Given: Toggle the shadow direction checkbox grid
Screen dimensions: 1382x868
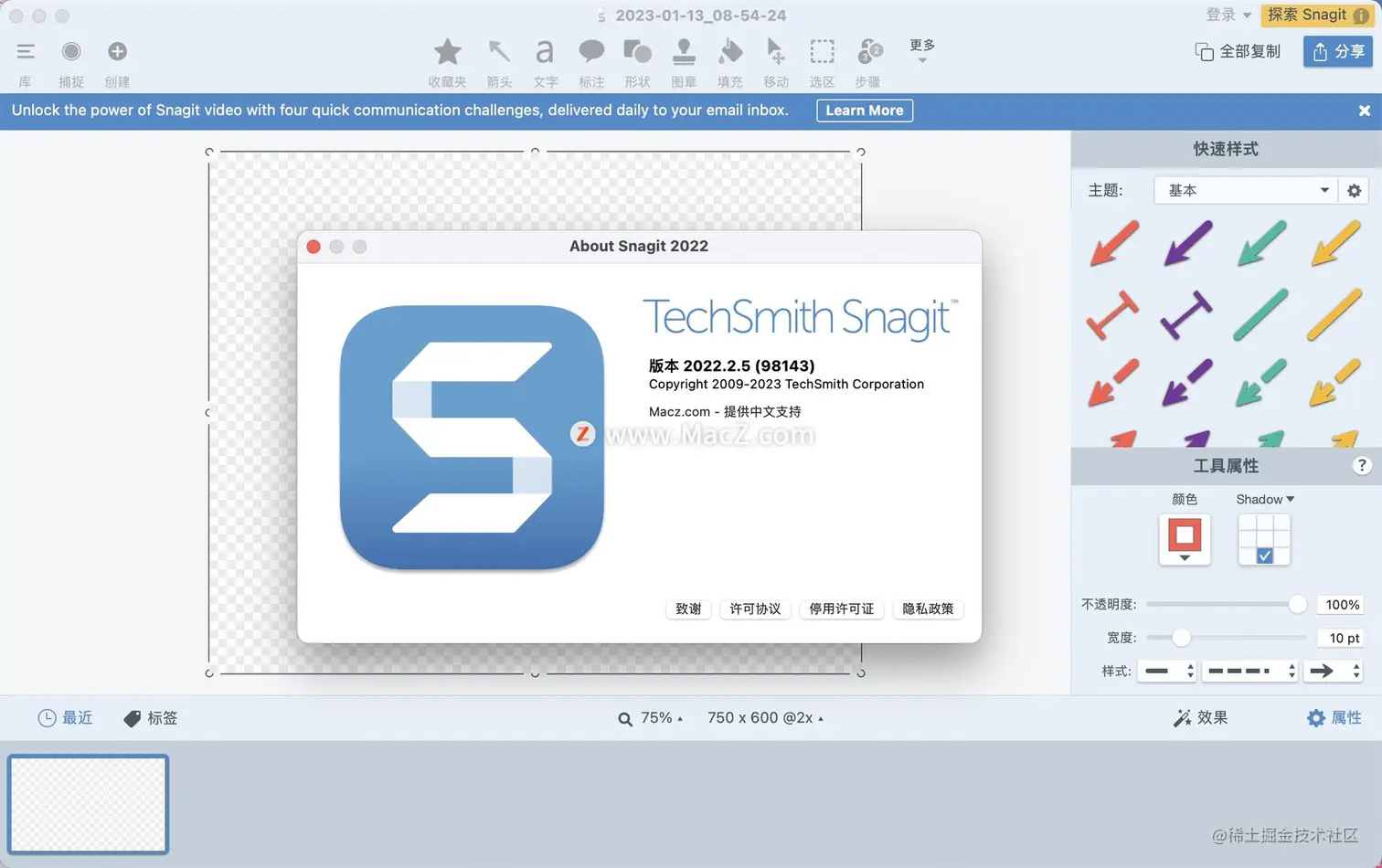Looking at the screenshot, I should pos(1264,539).
